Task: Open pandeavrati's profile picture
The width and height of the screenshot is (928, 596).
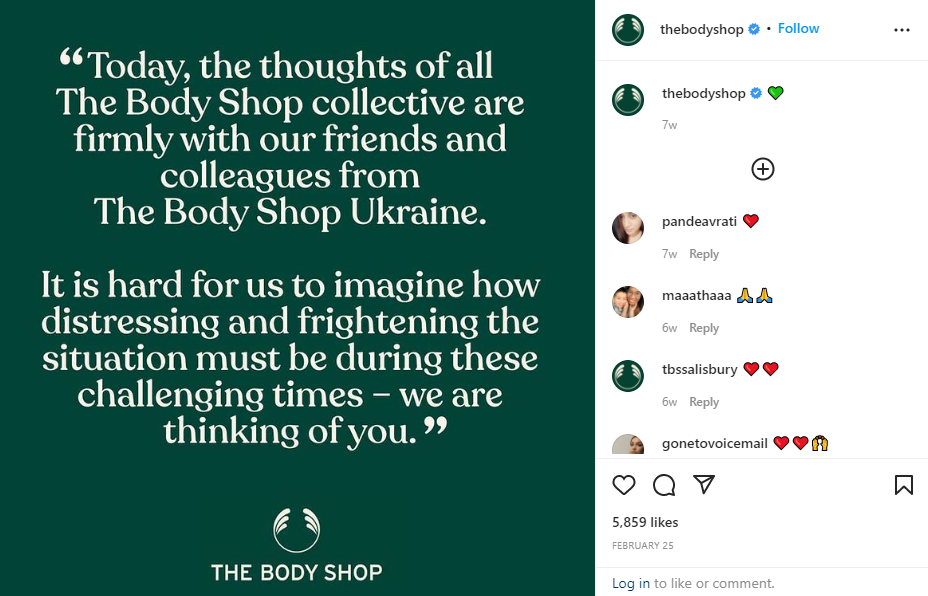Action: click(628, 229)
